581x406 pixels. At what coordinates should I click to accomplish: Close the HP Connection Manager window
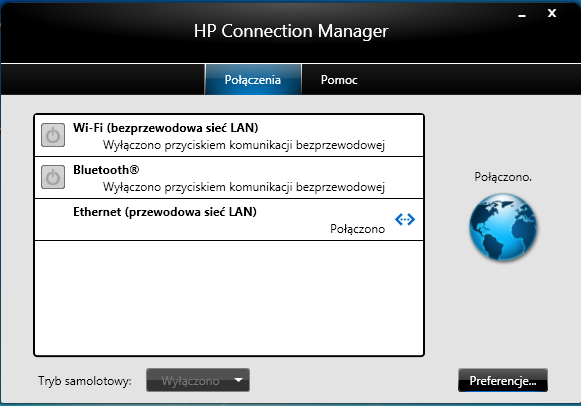pyautogui.click(x=552, y=13)
